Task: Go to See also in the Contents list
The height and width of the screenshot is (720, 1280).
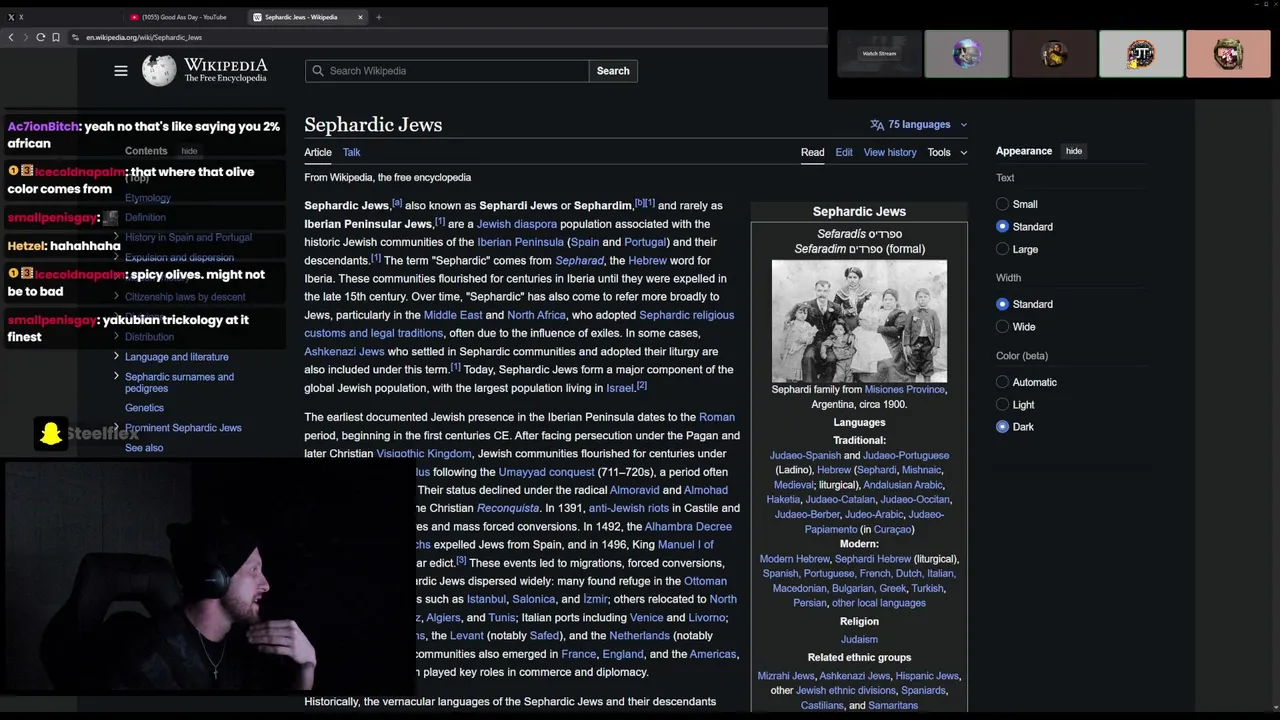Action: pyautogui.click(x=144, y=448)
